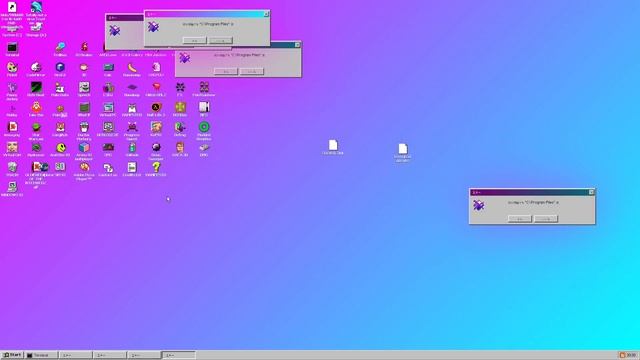Click the topmost error dialog's first button
The width and height of the screenshot is (640, 360).
click(194, 41)
